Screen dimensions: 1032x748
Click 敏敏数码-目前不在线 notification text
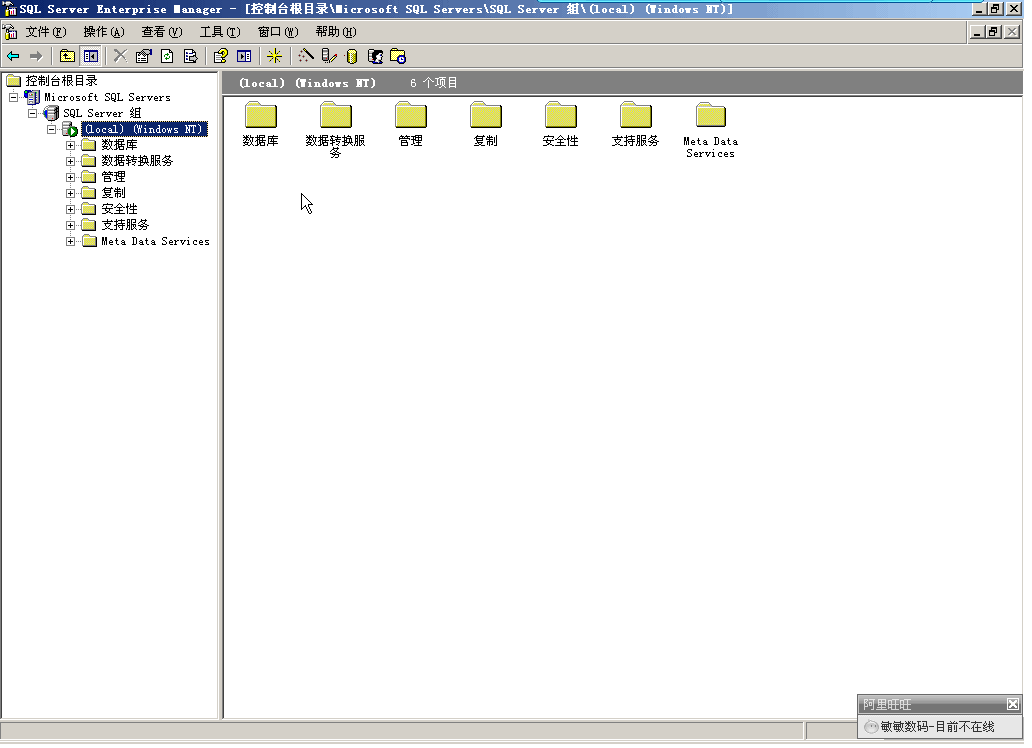click(x=937, y=727)
